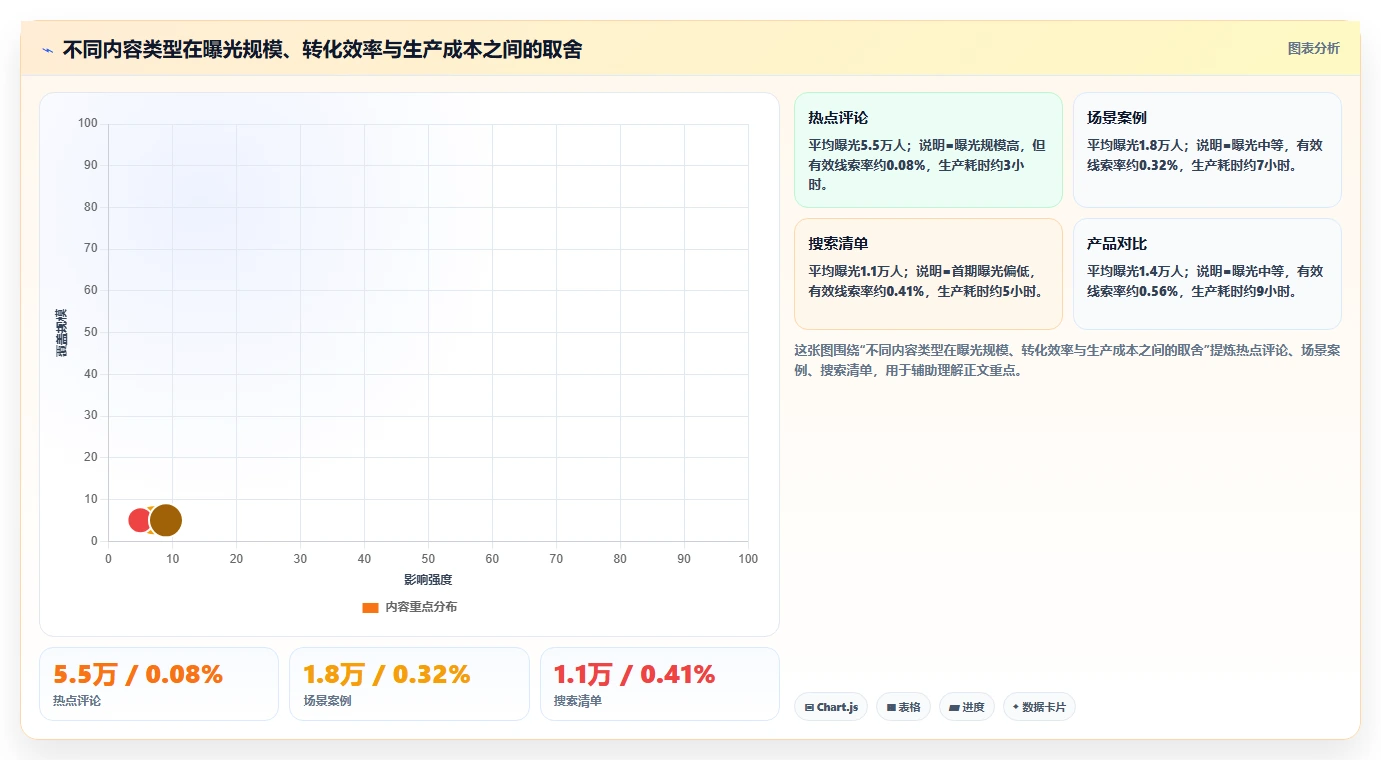Screen dimensions: 1381x760
Task: Open the 搜索清单 orange info card
Action: click(928, 274)
